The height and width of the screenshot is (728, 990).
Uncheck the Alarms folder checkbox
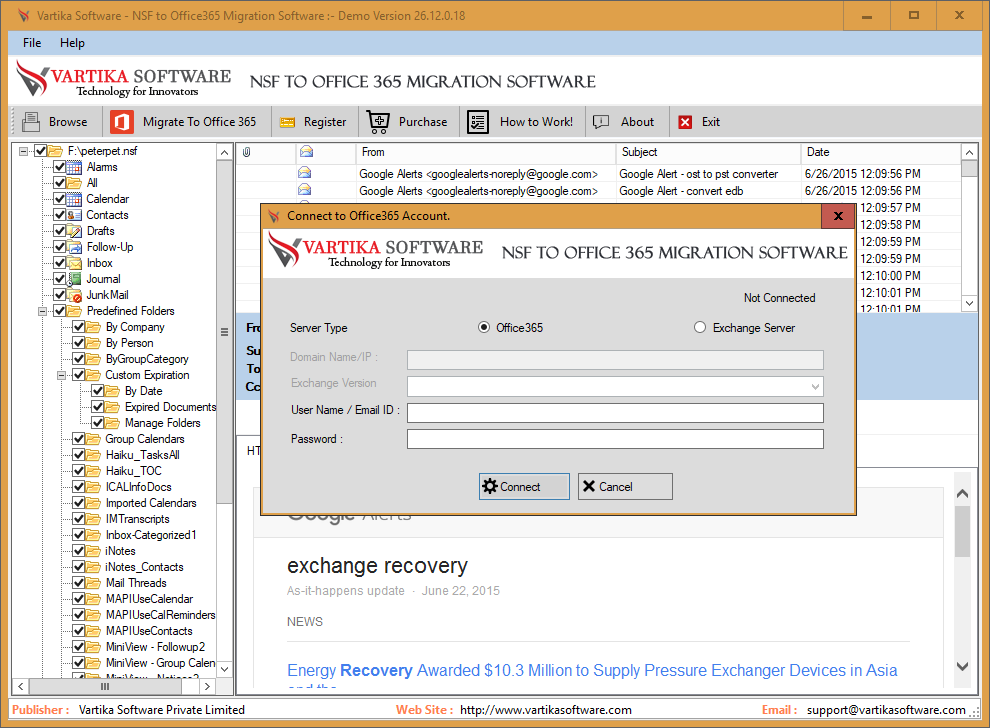[x=59, y=167]
